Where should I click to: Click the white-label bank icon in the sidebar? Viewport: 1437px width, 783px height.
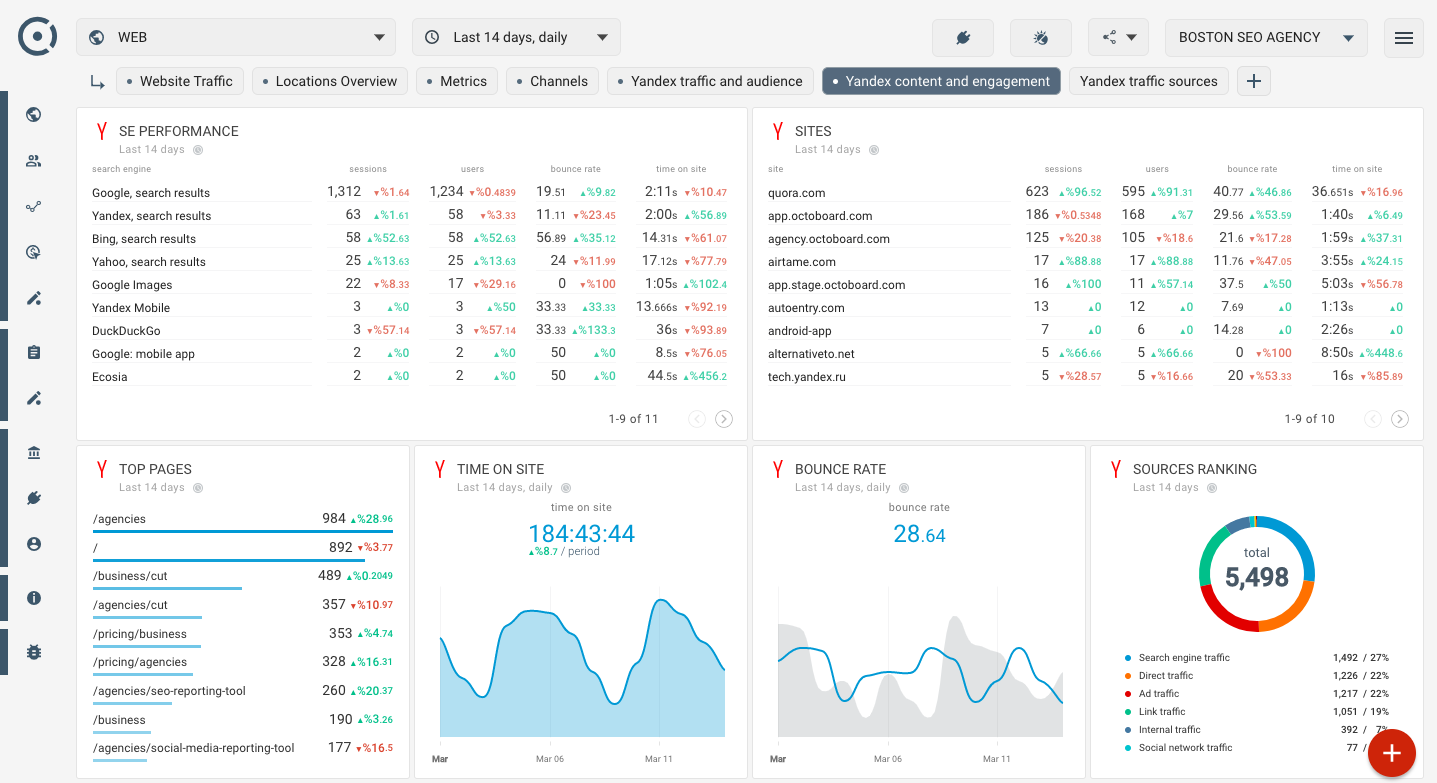[x=33, y=452]
